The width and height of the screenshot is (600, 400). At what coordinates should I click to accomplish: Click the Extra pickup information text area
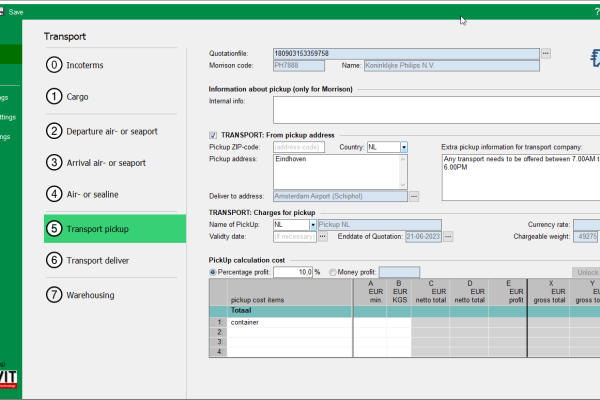pos(521,177)
